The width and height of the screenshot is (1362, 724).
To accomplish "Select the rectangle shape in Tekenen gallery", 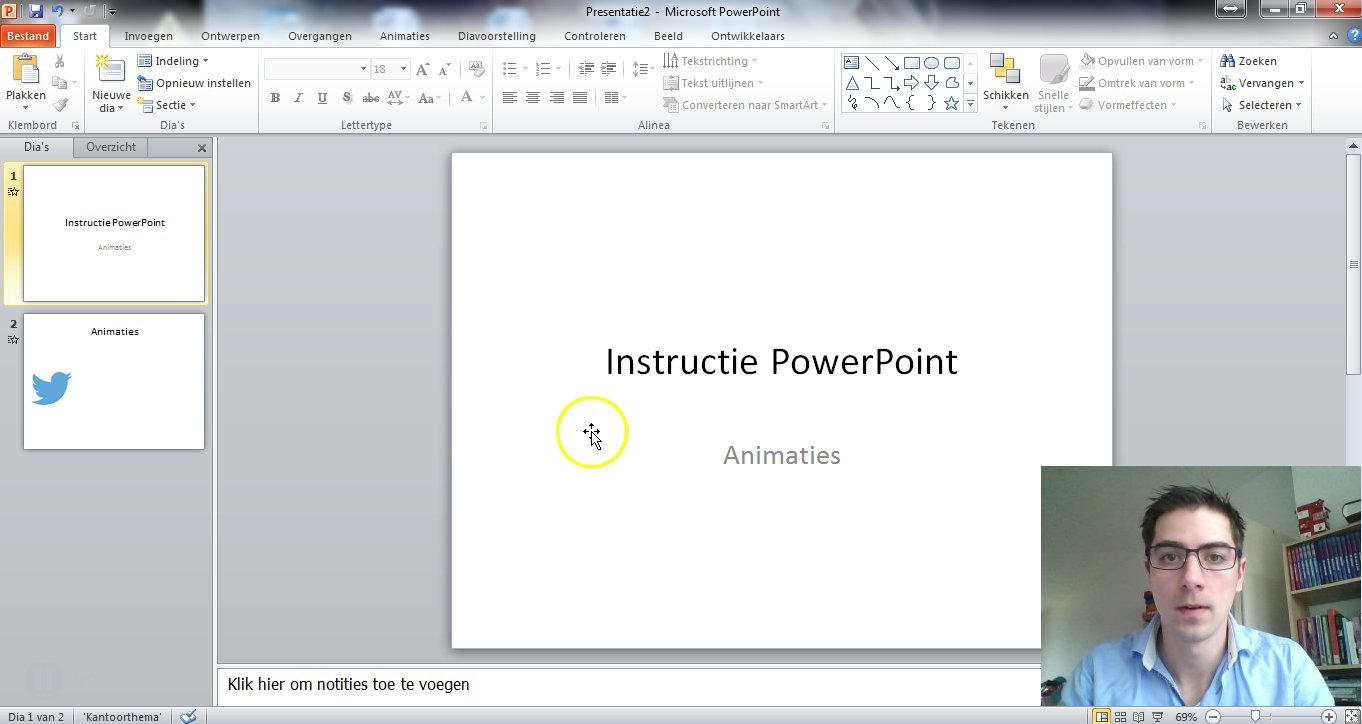I will pos(911,62).
